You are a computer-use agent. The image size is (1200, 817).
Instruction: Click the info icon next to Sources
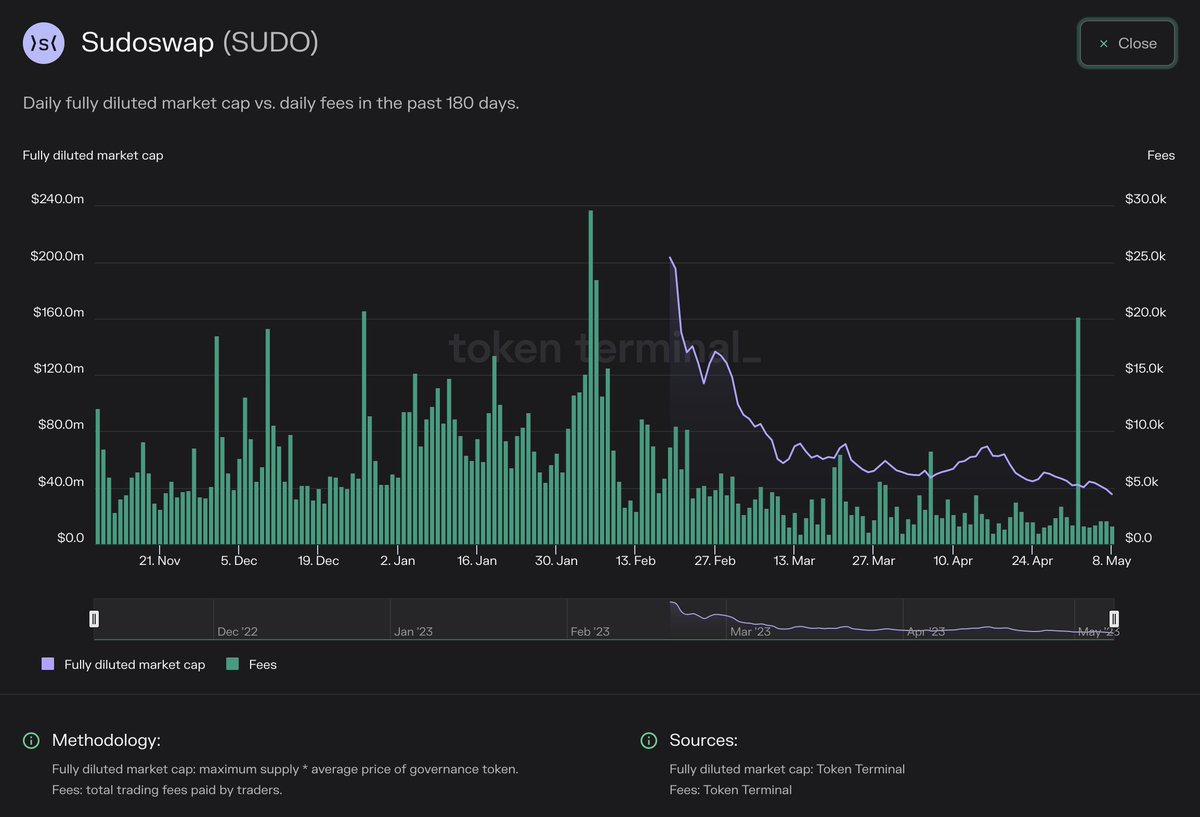pyautogui.click(x=650, y=741)
